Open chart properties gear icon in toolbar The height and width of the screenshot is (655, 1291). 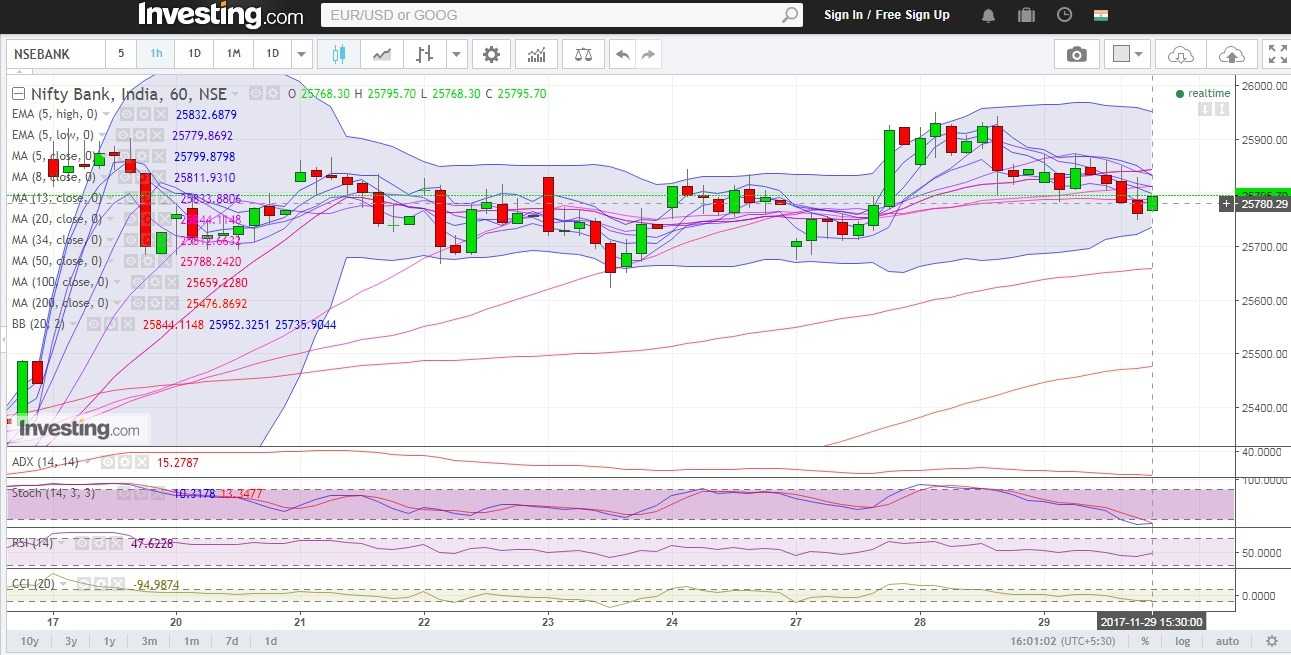click(x=491, y=54)
